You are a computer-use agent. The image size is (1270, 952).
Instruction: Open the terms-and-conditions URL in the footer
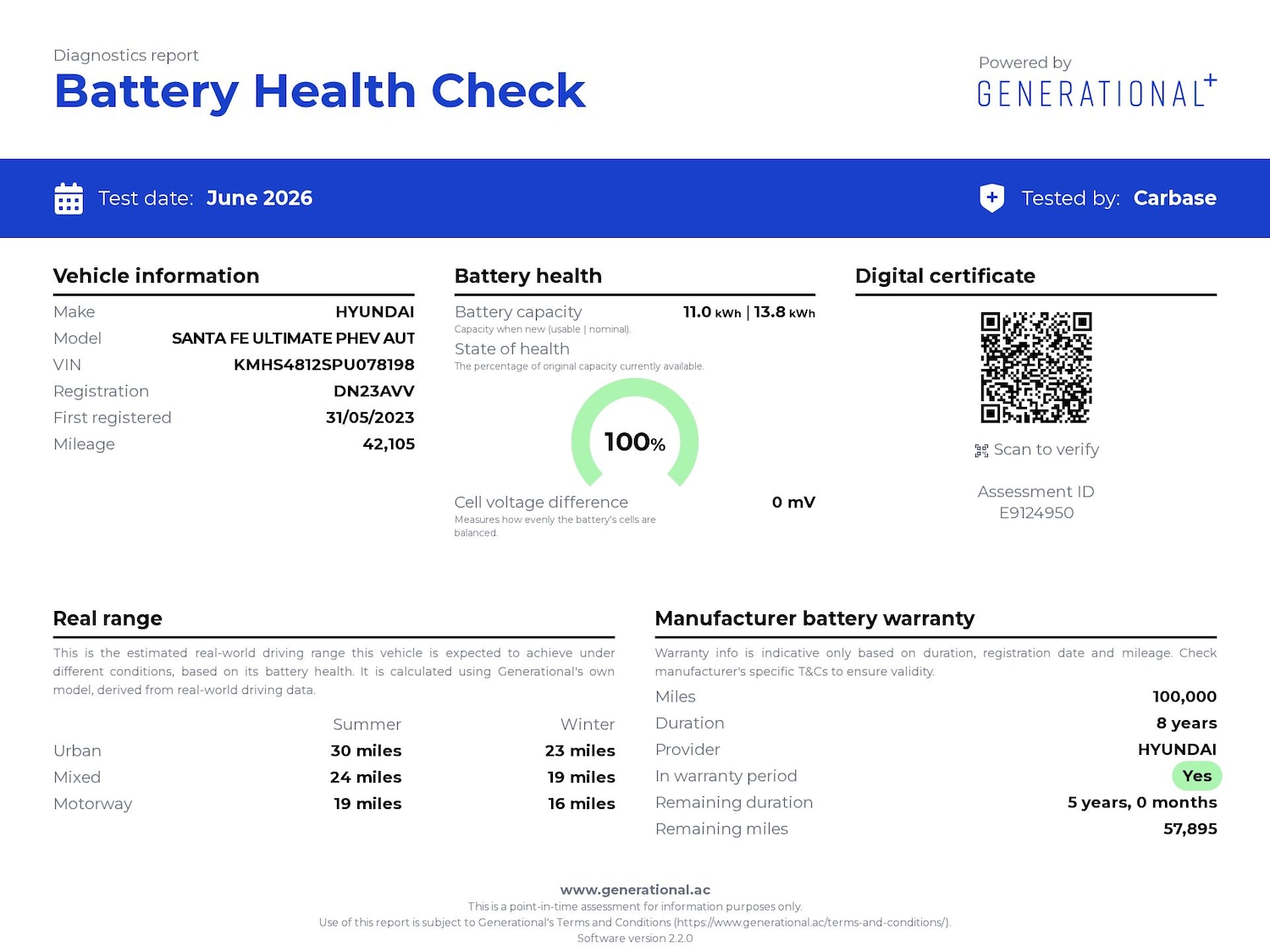click(811, 922)
